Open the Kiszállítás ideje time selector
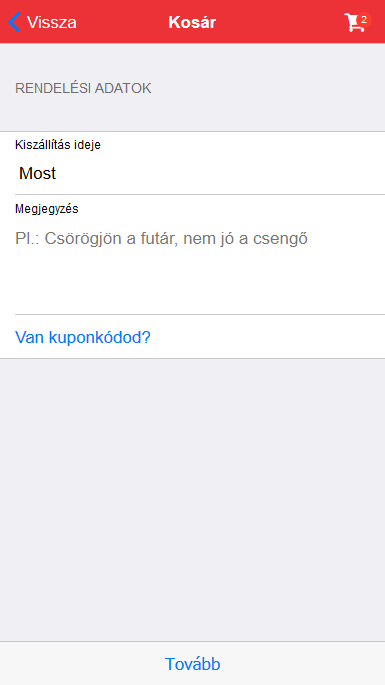The width and height of the screenshot is (385, 685). (192, 163)
